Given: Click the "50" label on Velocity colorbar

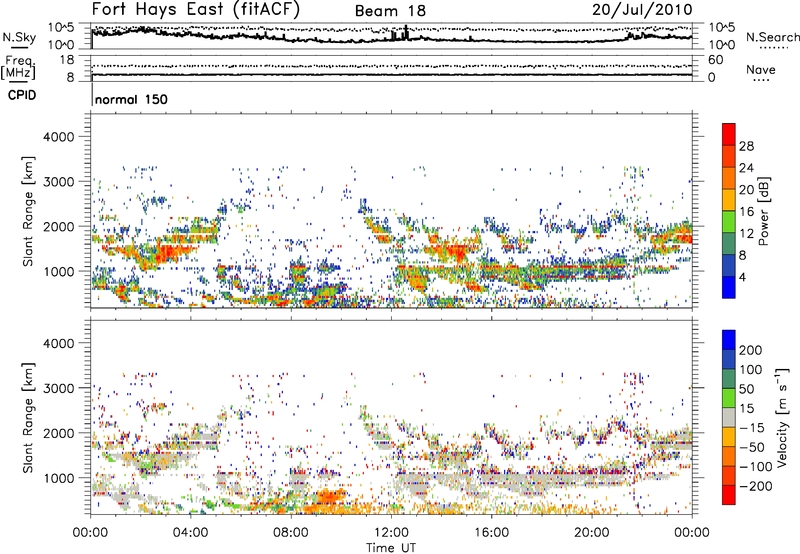Looking at the screenshot, I should [x=746, y=389].
